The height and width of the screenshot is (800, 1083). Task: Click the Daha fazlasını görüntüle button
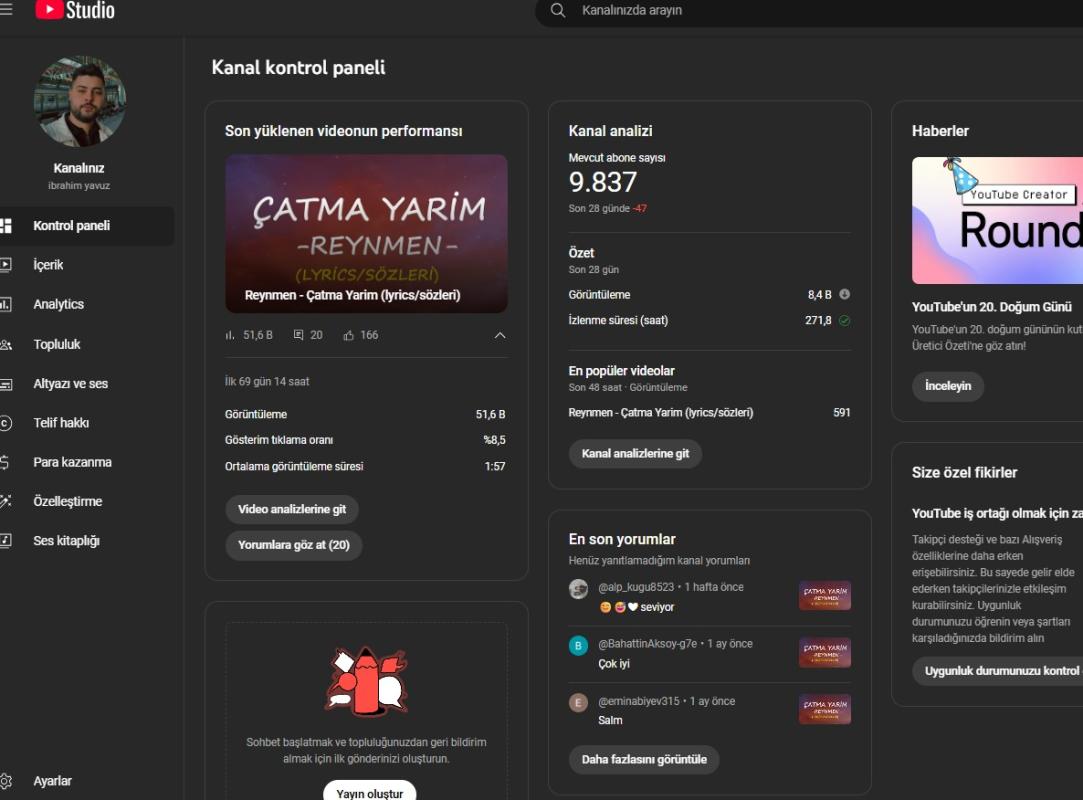pyautogui.click(x=644, y=760)
